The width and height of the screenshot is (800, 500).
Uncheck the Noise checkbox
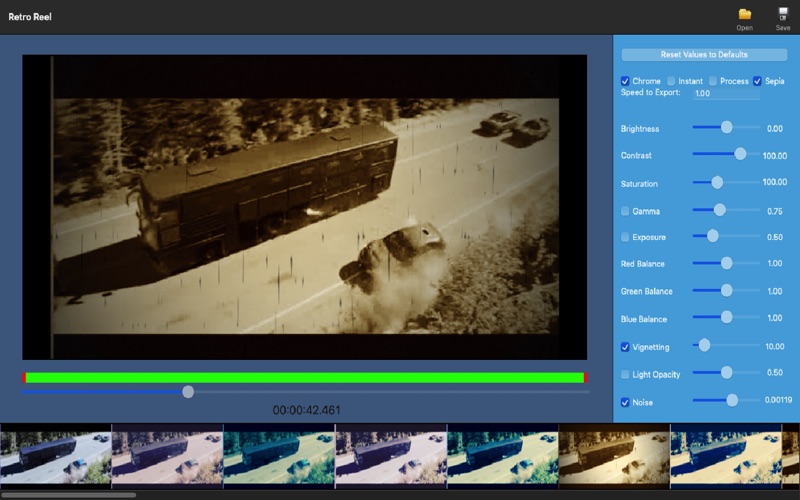625,402
